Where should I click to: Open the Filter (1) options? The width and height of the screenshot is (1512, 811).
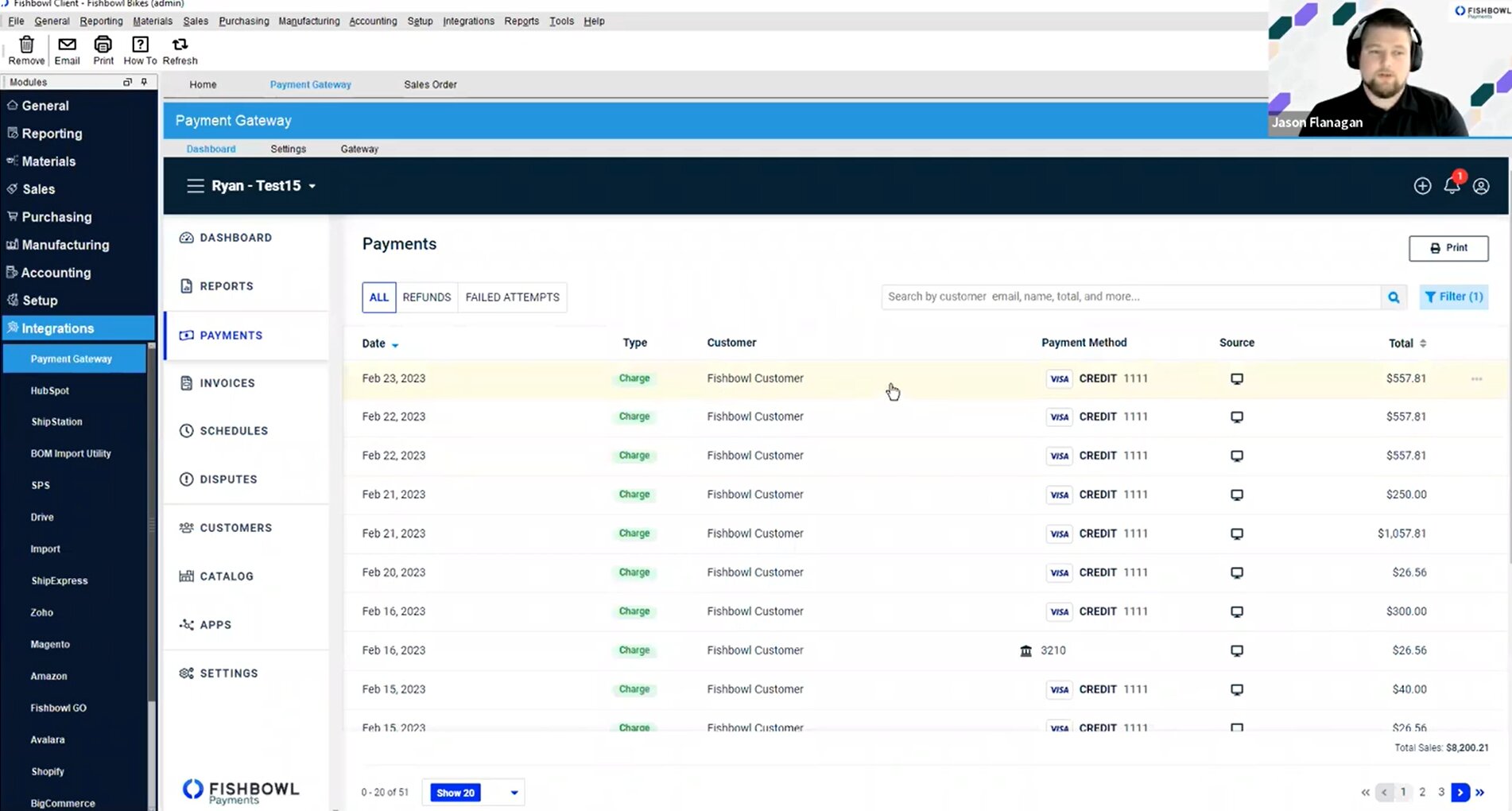pyautogui.click(x=1453, y=297)
